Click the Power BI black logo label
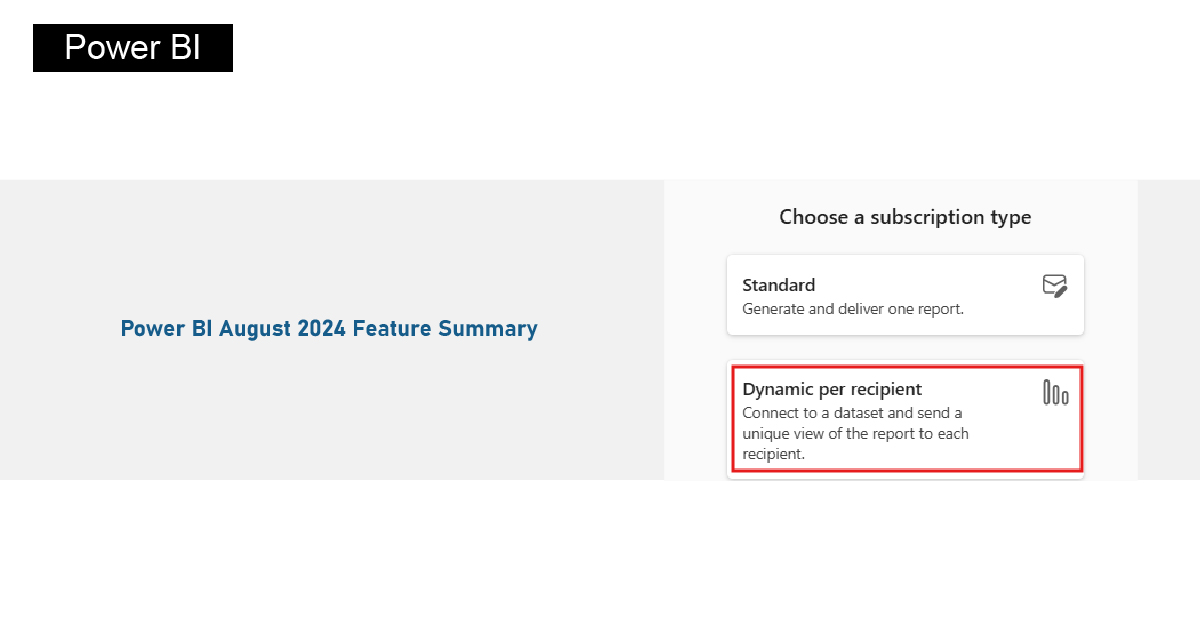The height and width of the screenshot is (630, 1200). [x=133, y=48]
